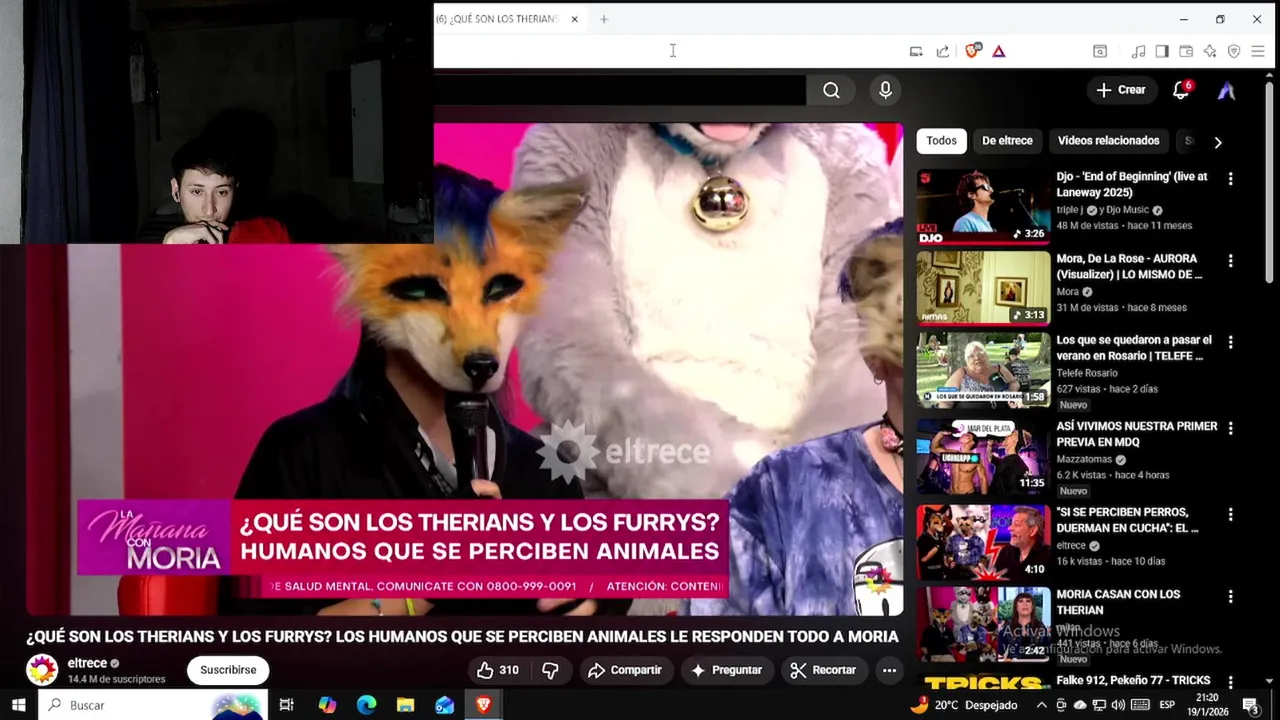Open Mora AURORA Visualizer thumbnail

(x=984, y=288)
